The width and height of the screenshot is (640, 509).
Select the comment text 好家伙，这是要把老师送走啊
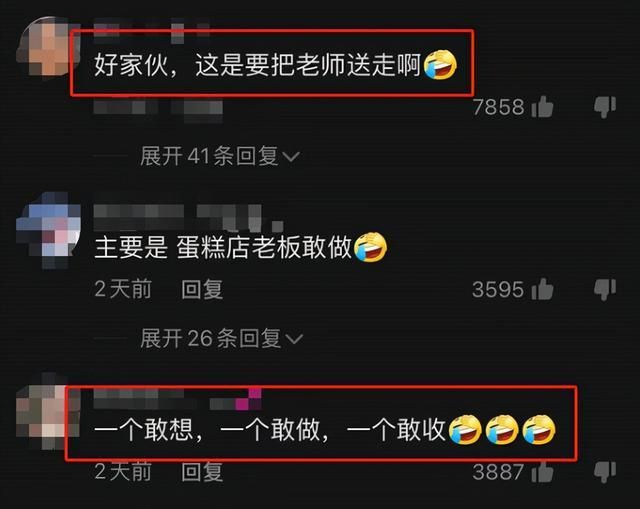point(257,64)
